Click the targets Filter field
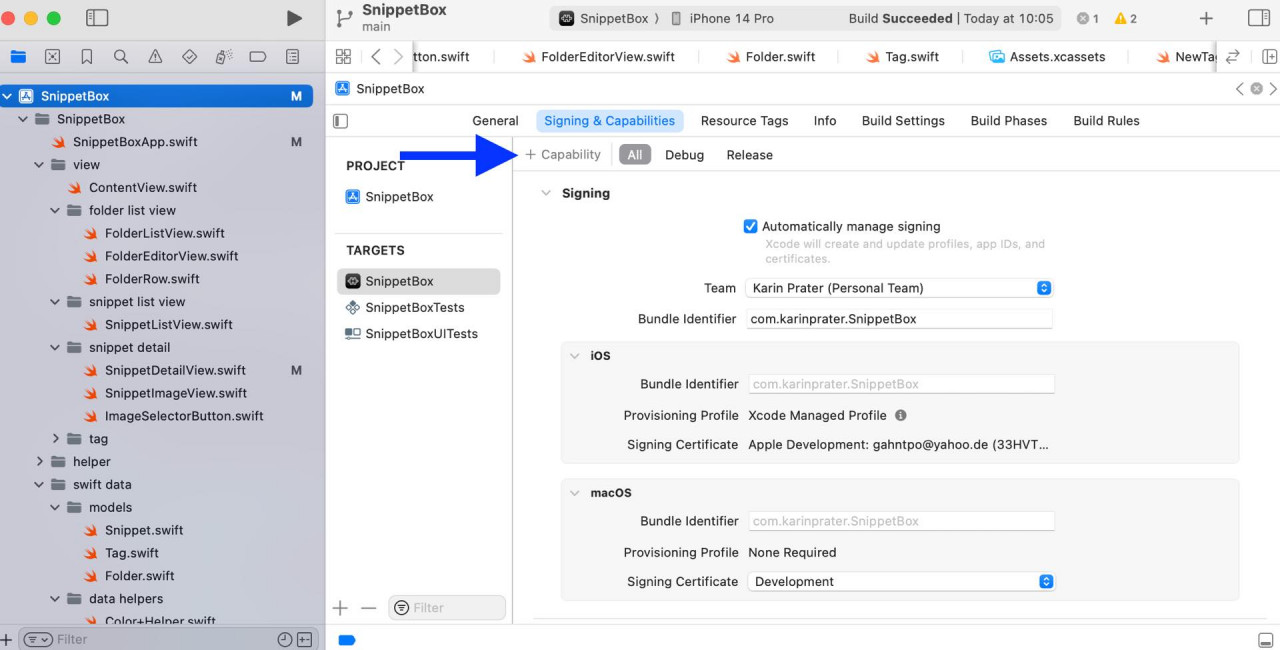This screenshot has height=650, width=1280. [447, 607]
